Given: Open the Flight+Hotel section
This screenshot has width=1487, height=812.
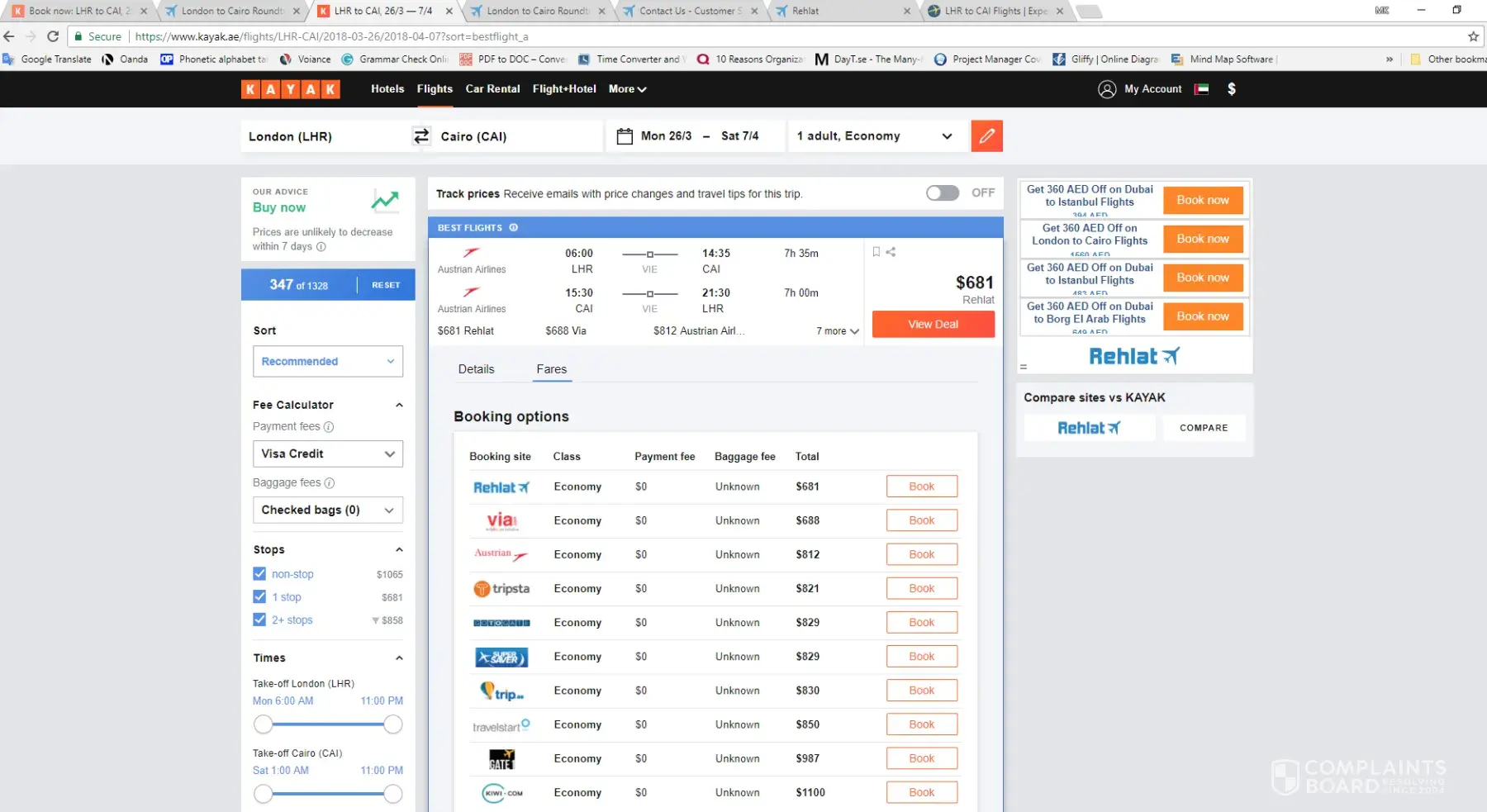Looking at the screenshot, I should click(564, 89).
